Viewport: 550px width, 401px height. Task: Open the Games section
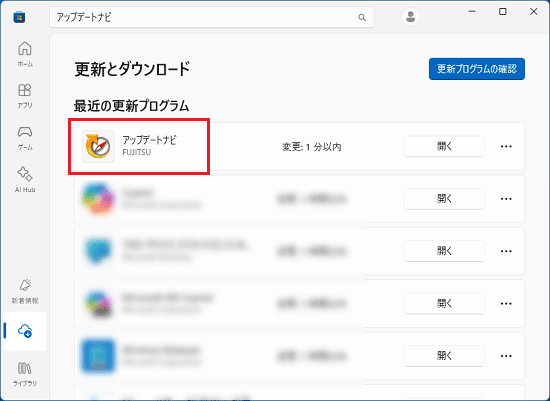tap(25, 138)
